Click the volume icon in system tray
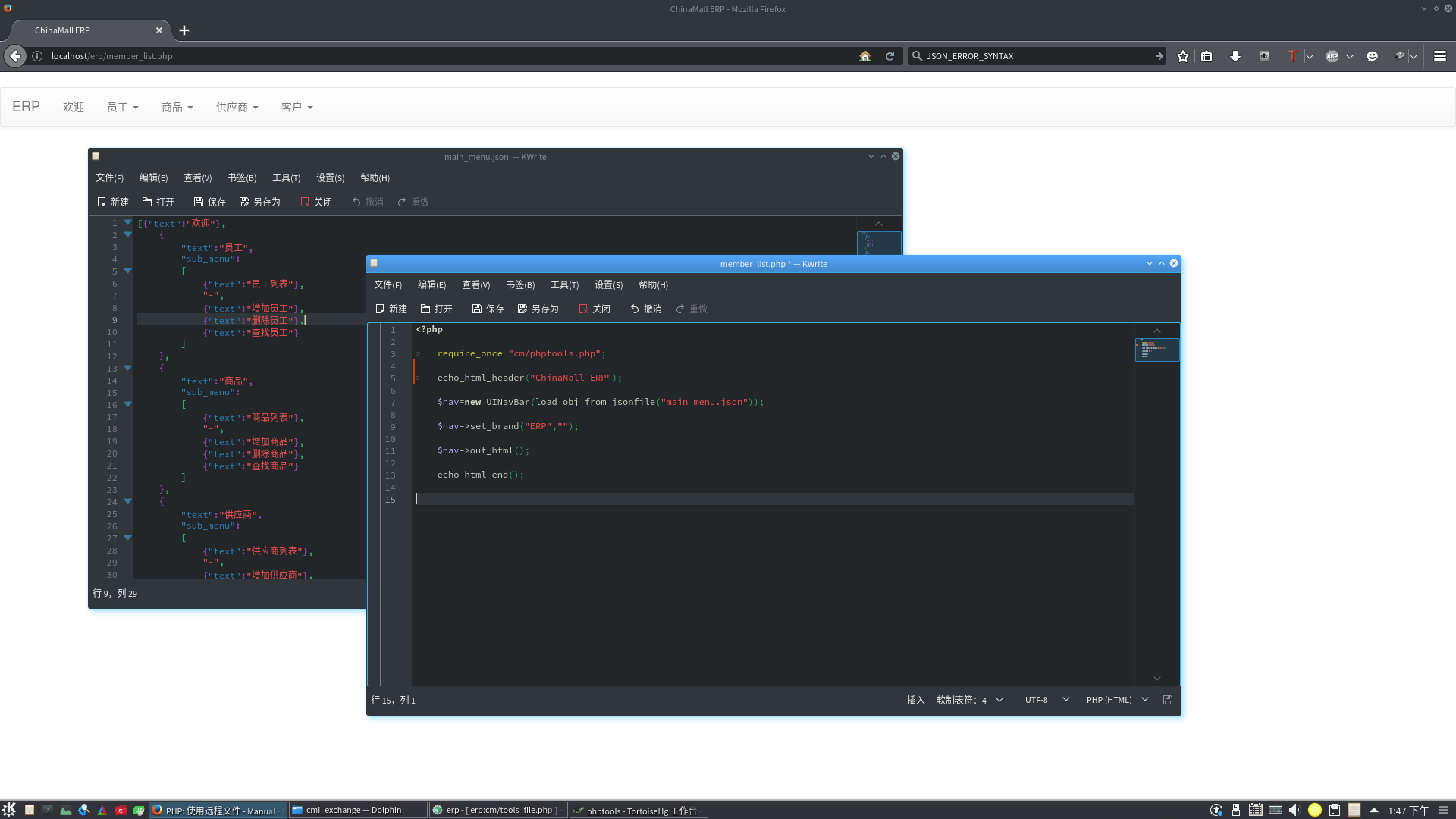Image resolution: width=1456 pixels, height=819 pixels. pos(1294,810)
